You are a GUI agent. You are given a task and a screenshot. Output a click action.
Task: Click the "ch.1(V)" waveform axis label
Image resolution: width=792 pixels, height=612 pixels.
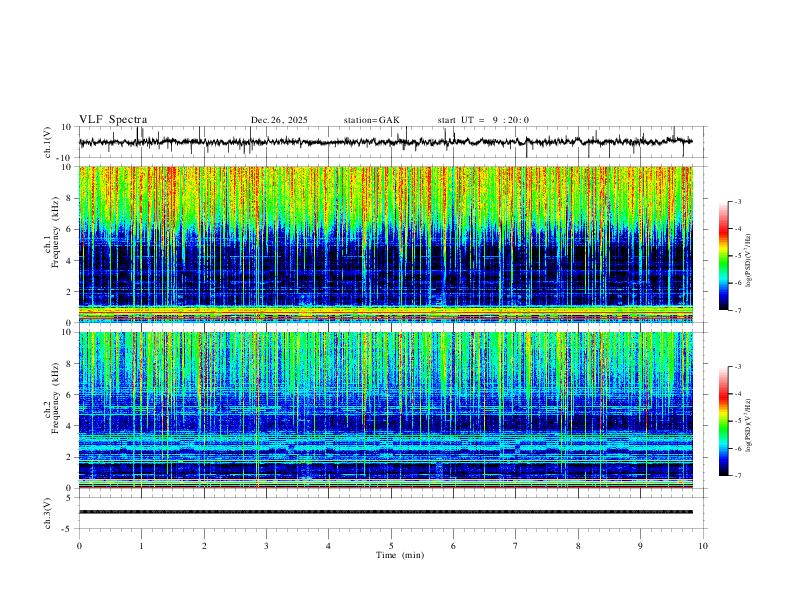tap(48, 142)
